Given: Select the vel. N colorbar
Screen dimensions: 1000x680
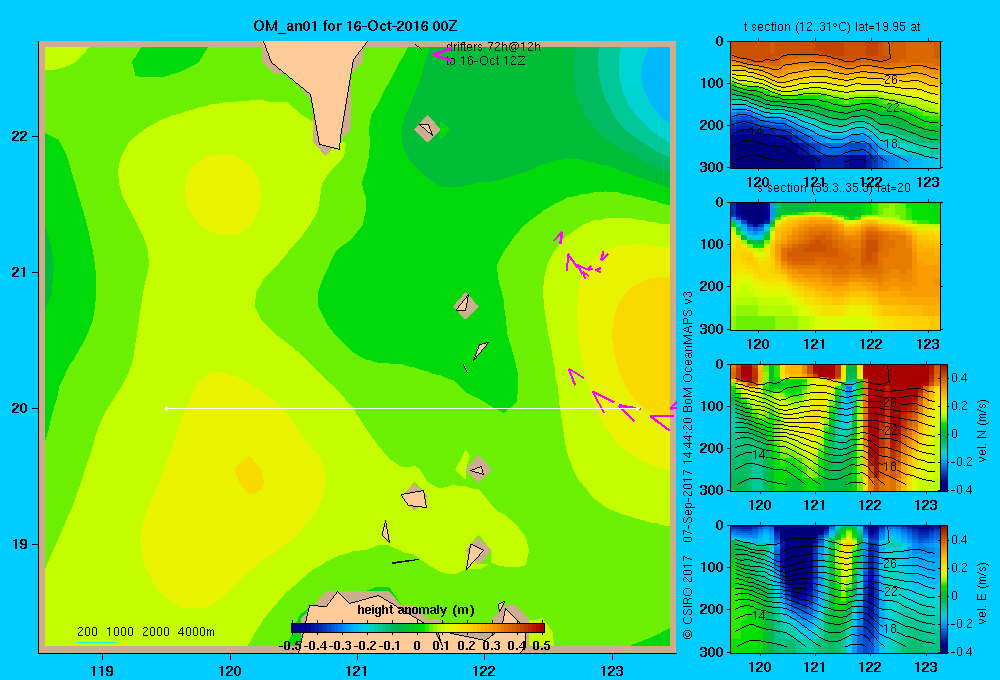Looking at the screenshot, I should coord(944,427).
